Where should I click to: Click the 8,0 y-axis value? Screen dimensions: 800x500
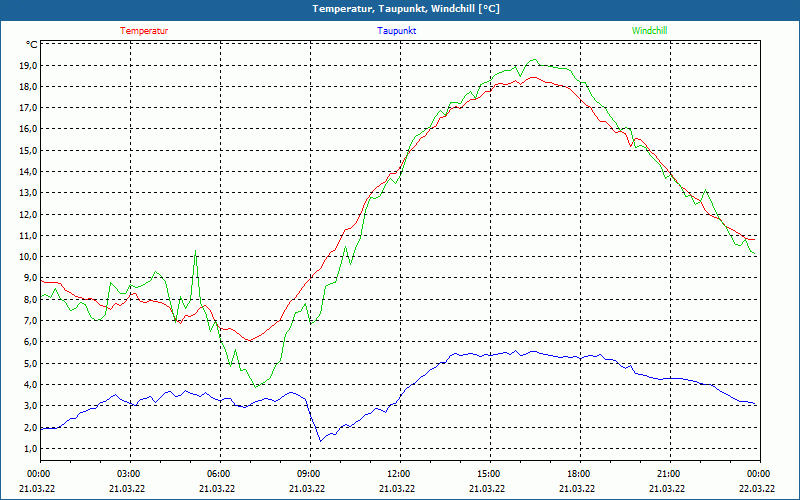30,299
